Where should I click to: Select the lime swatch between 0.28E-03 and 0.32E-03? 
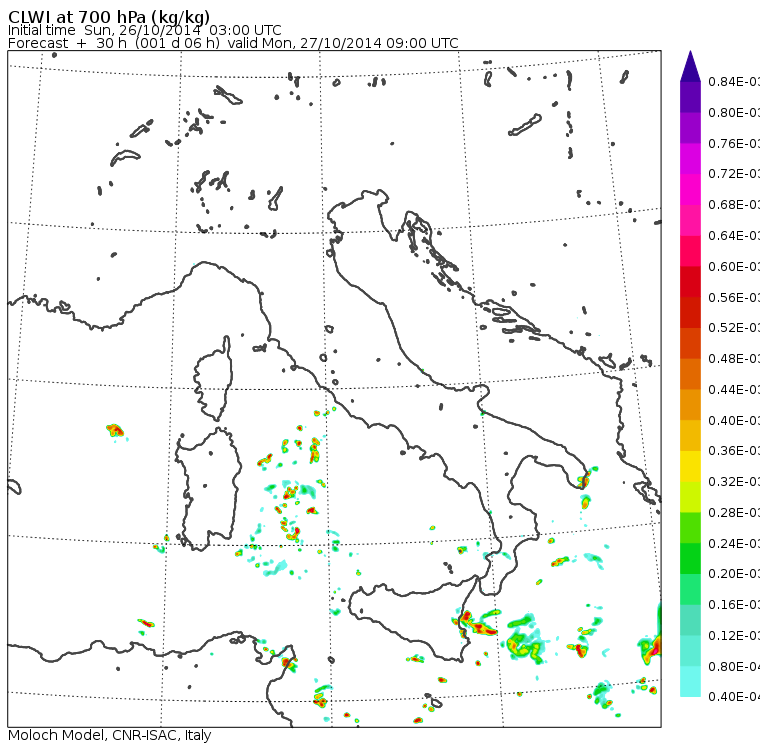[690, 497]
